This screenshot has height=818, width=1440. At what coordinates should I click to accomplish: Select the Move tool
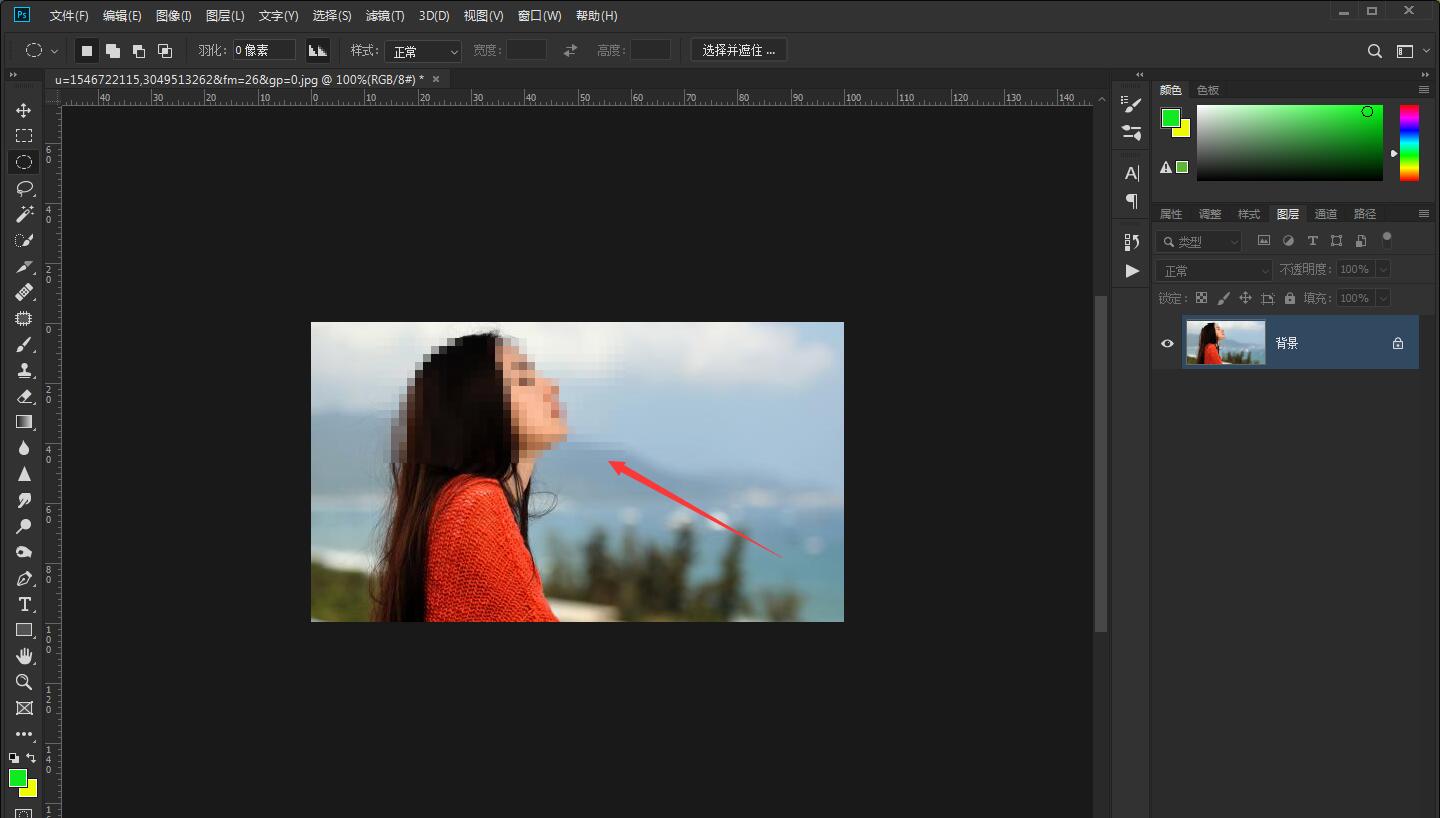[x=23, y=110]
